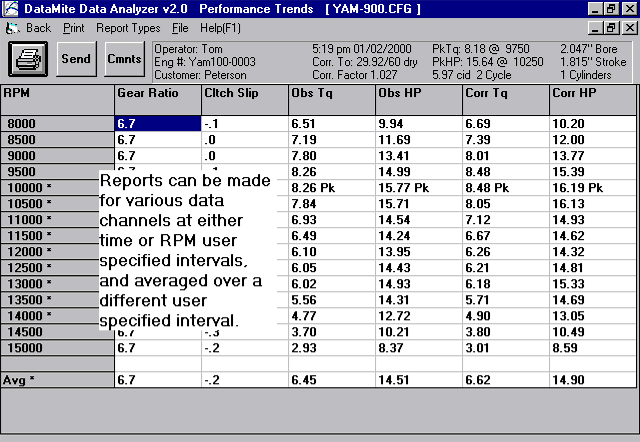Viewport: 640px width, 442px height.
Task: Click the Back arrow icon in menu bar
Action: coord(13,28)
